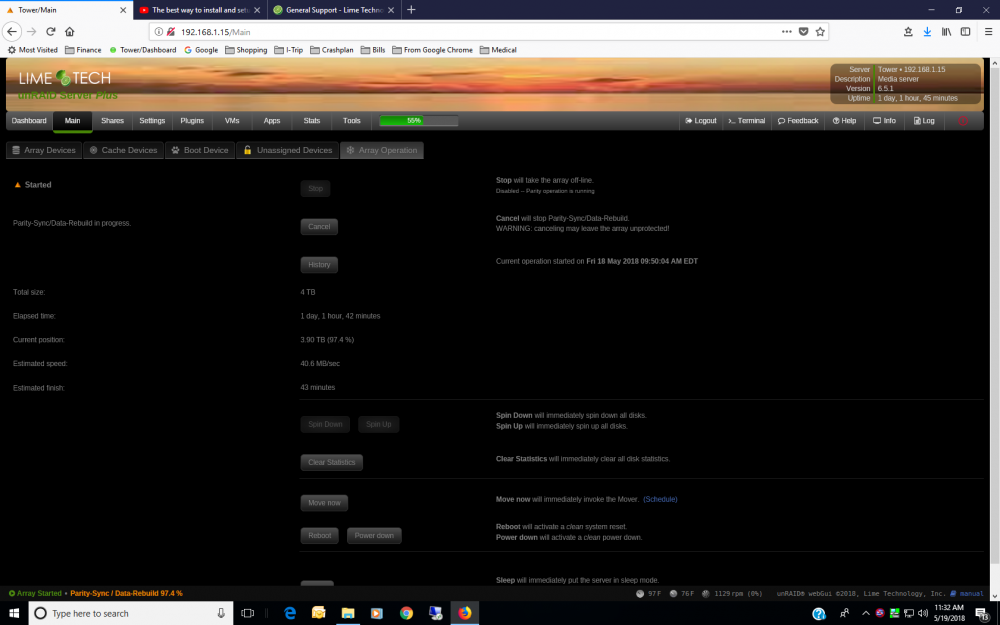1000x625 pixels.
Task: Switch to Cache Devices tab
Action: pos(124,150)
